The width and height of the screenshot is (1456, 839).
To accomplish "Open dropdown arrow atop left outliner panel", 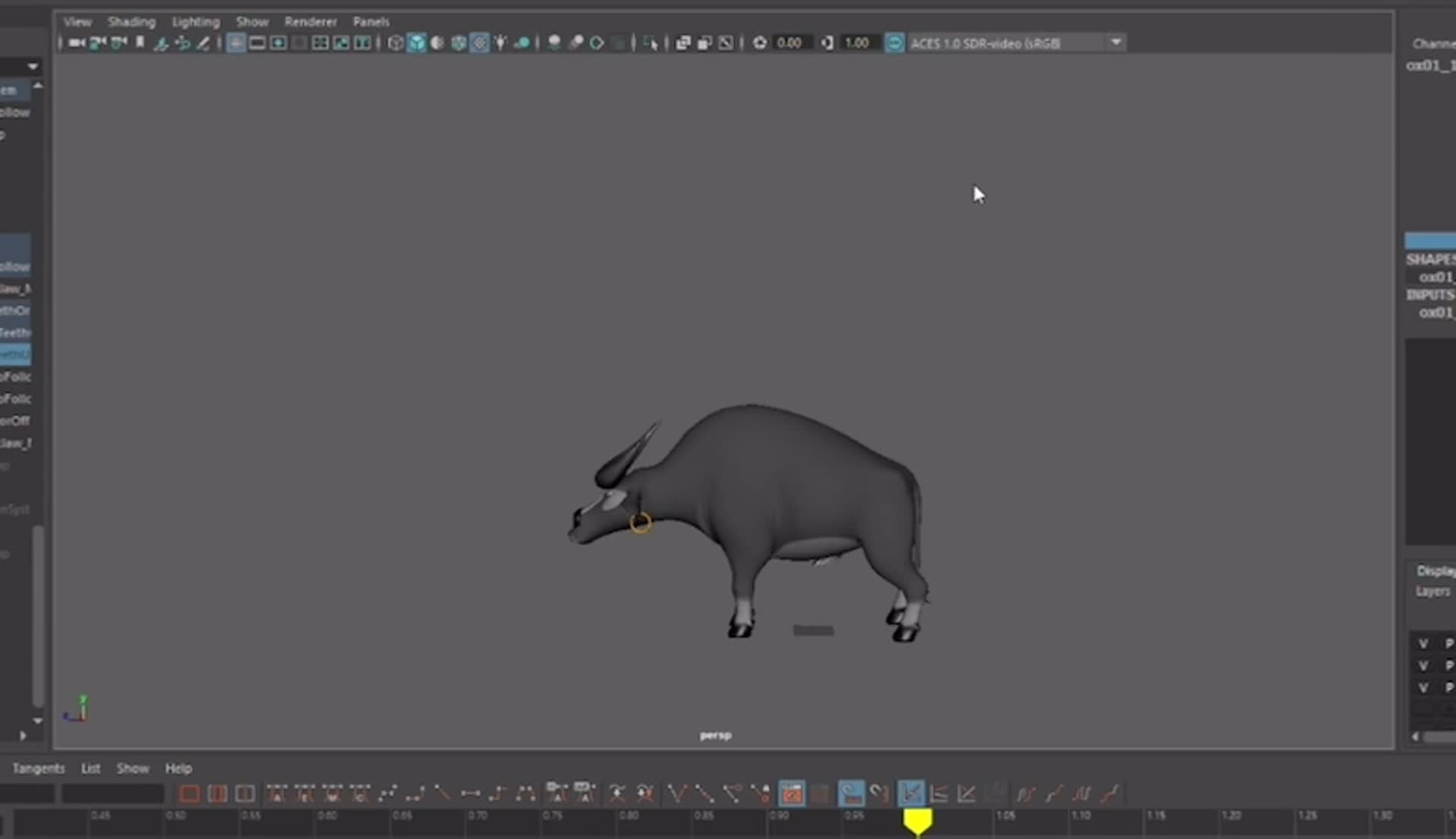I will (x=32, y=67).
